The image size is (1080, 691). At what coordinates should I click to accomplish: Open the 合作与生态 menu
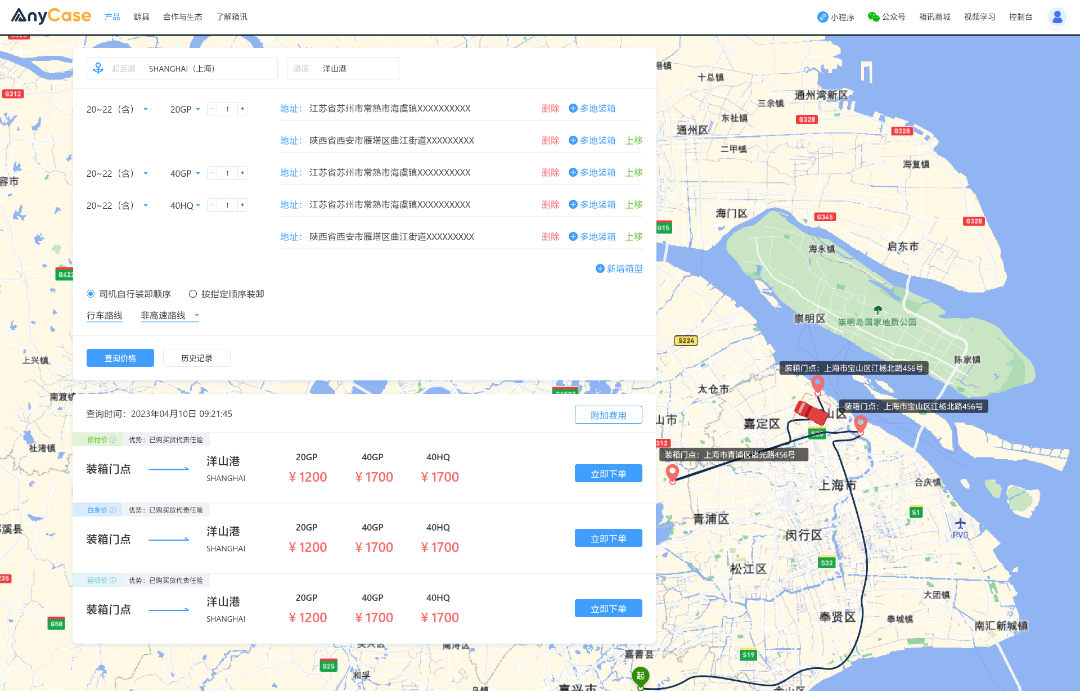pyautogui.click(x=183, y=17)
